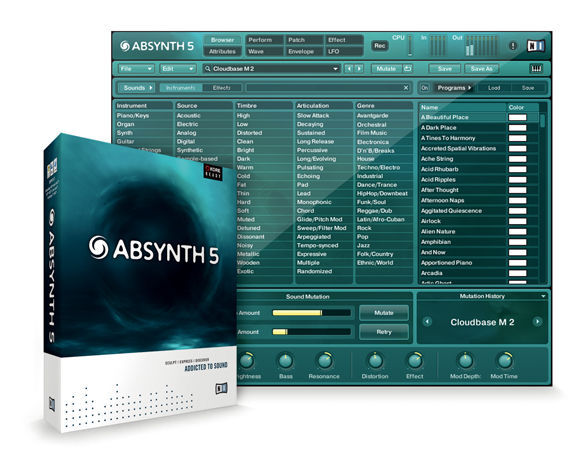Go to next preset arrow
The height and width of the screenshot is (462, 578).
coord(359,69)
